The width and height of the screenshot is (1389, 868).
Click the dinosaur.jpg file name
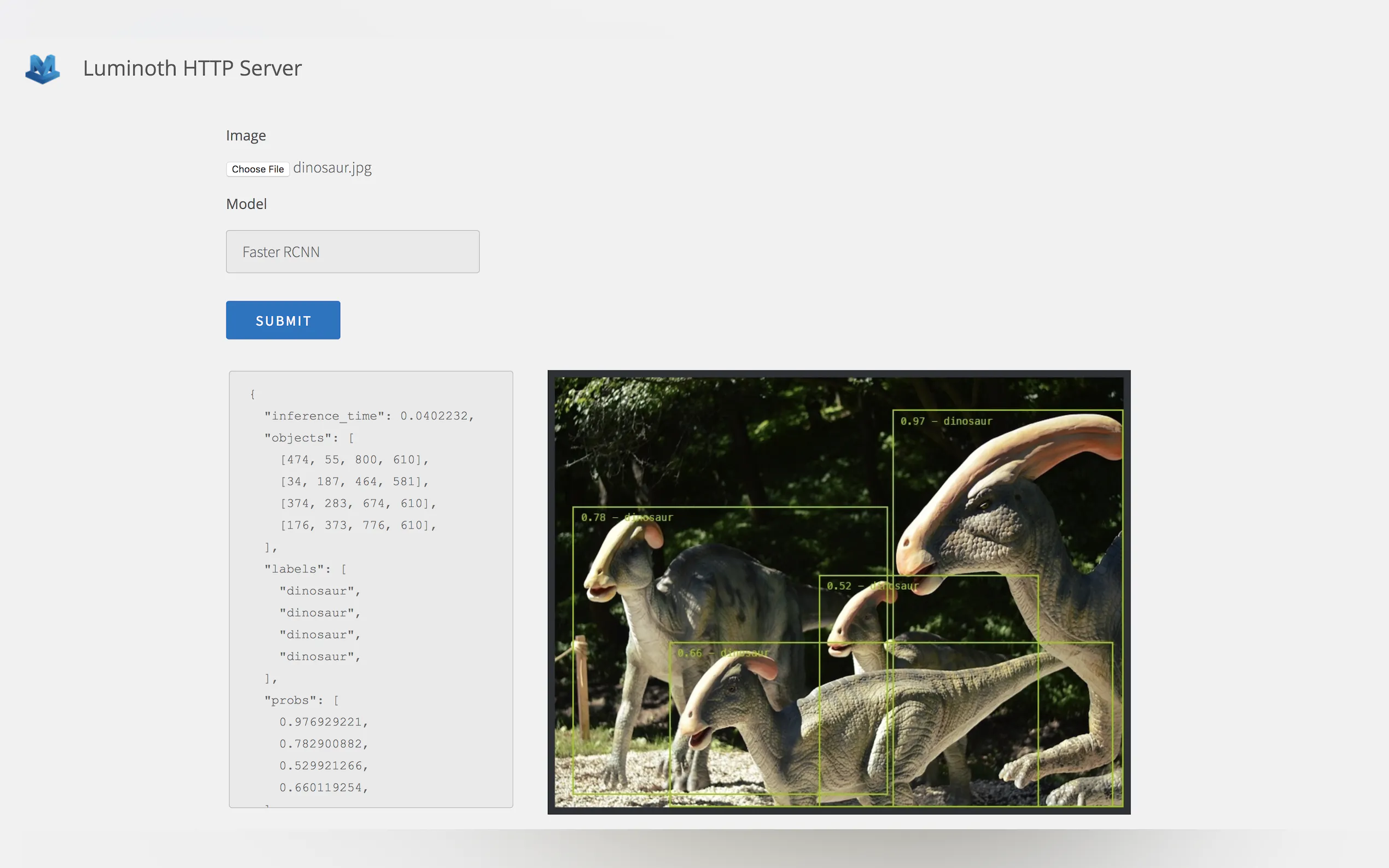(332, 168)
